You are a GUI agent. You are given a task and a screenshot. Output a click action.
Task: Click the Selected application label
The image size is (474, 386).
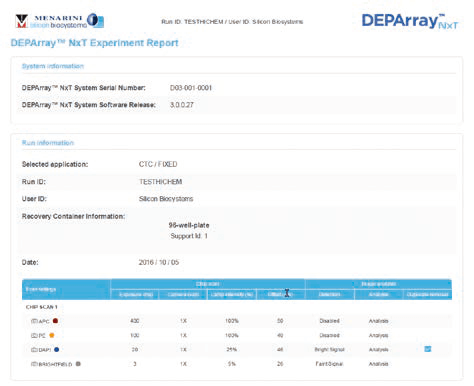coord(55,164)
